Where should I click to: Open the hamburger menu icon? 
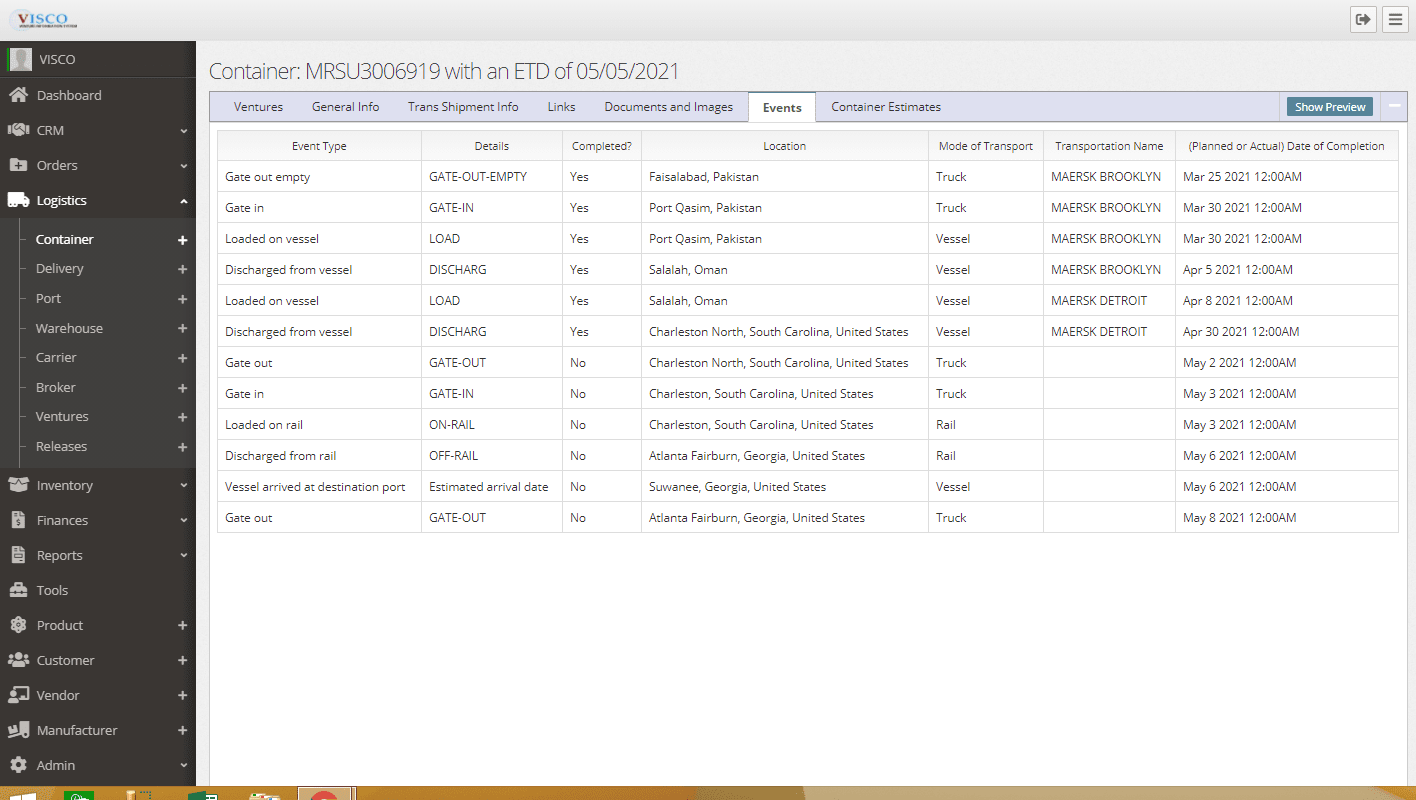pyautogui.click(x=1395, y=20)
